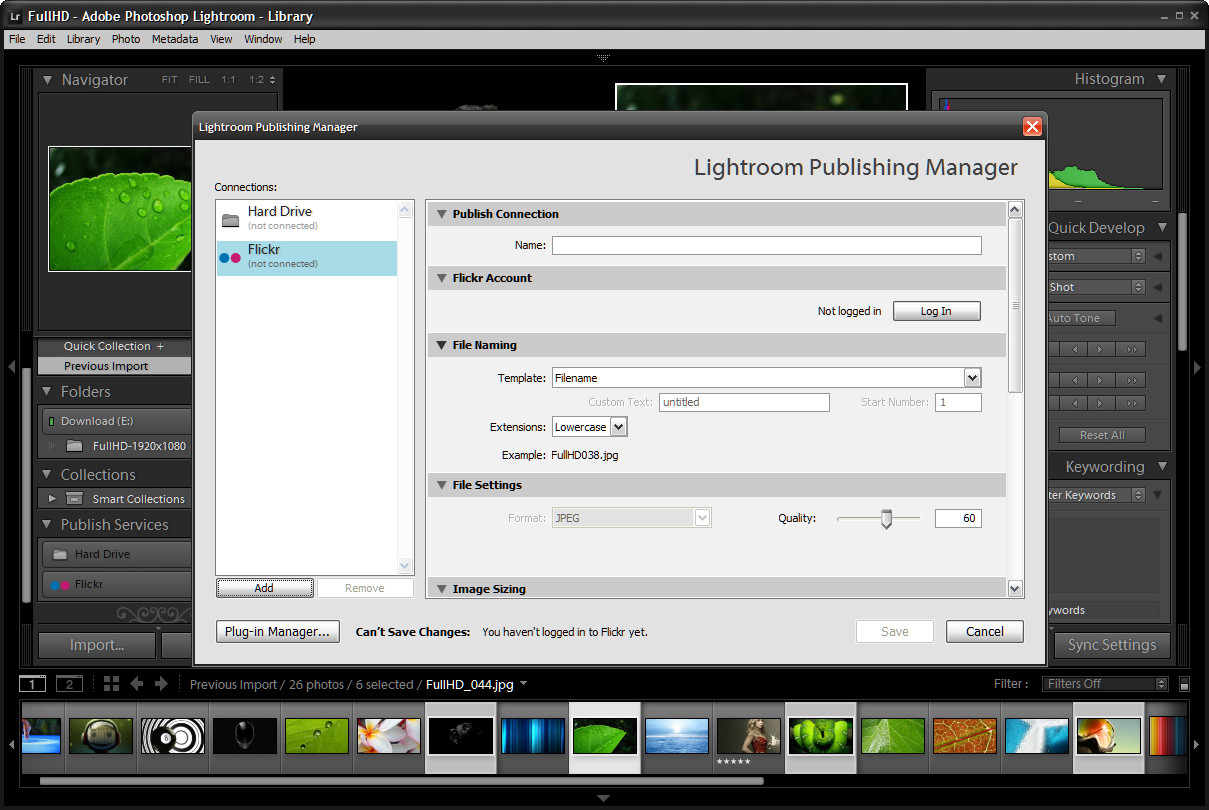
Task: Click the Flickr icon under Publish Services panel
Action: click(60, 585)
